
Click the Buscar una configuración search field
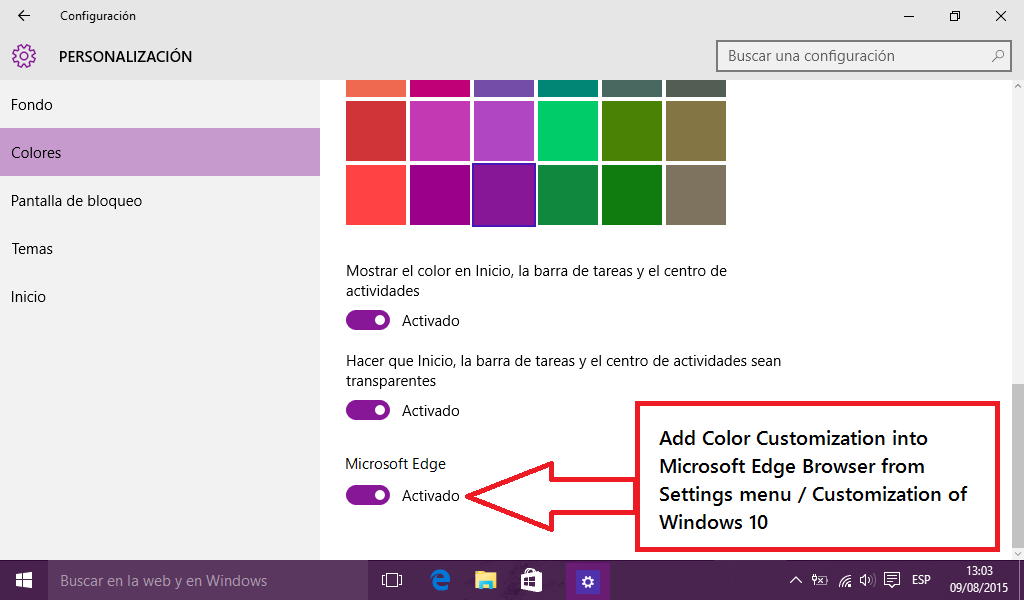click(x=863, y=56)
